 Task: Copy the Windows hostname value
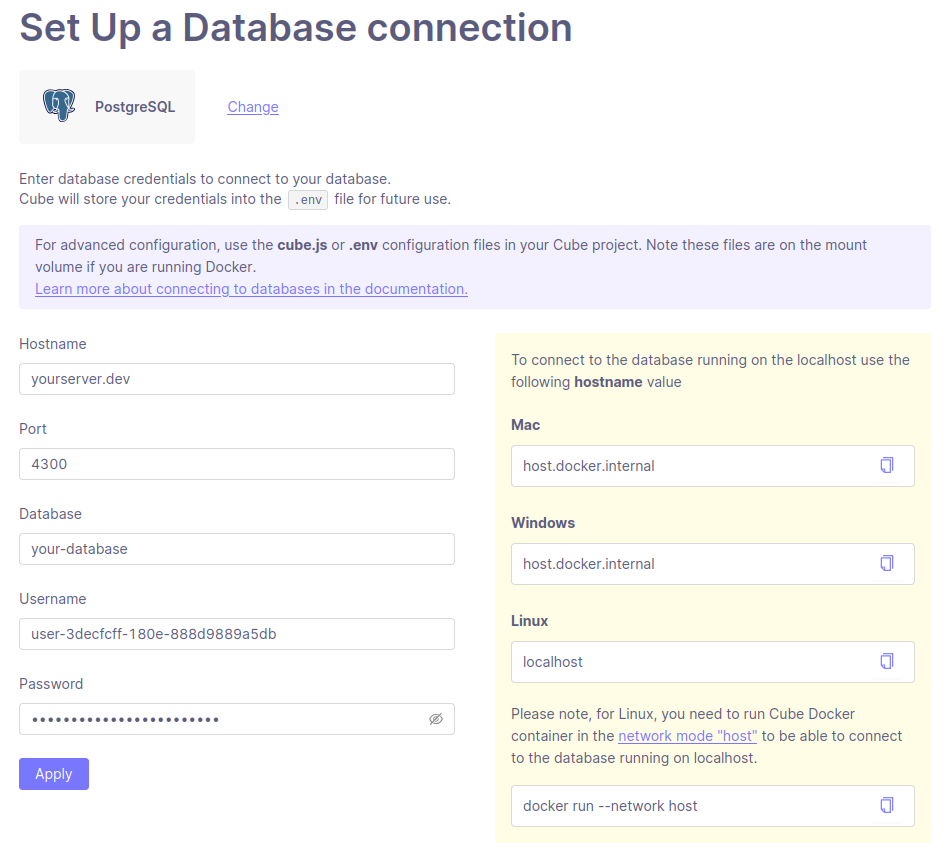click(x=886, y=563)
